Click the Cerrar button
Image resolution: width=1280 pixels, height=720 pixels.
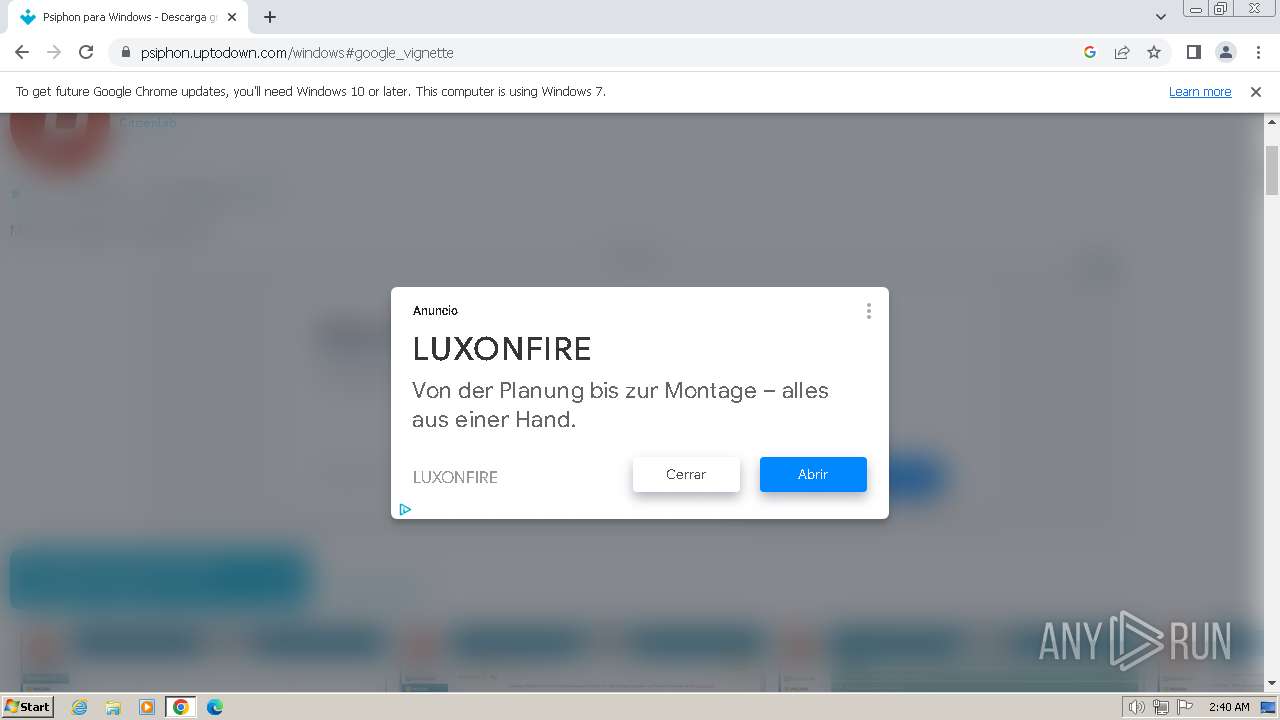686,474
